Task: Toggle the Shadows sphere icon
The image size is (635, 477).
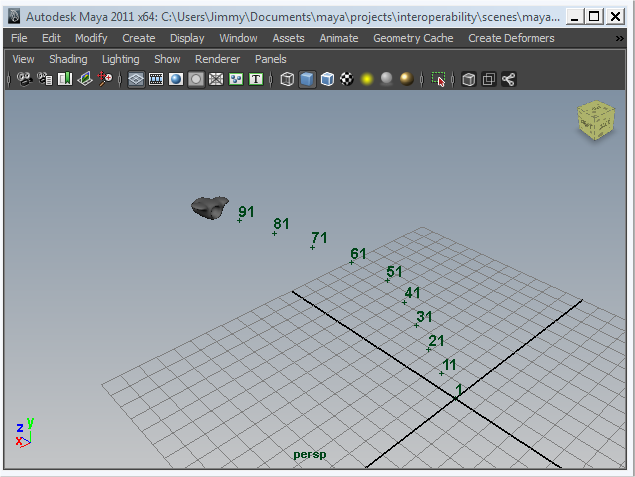Action: coord(387,79)
